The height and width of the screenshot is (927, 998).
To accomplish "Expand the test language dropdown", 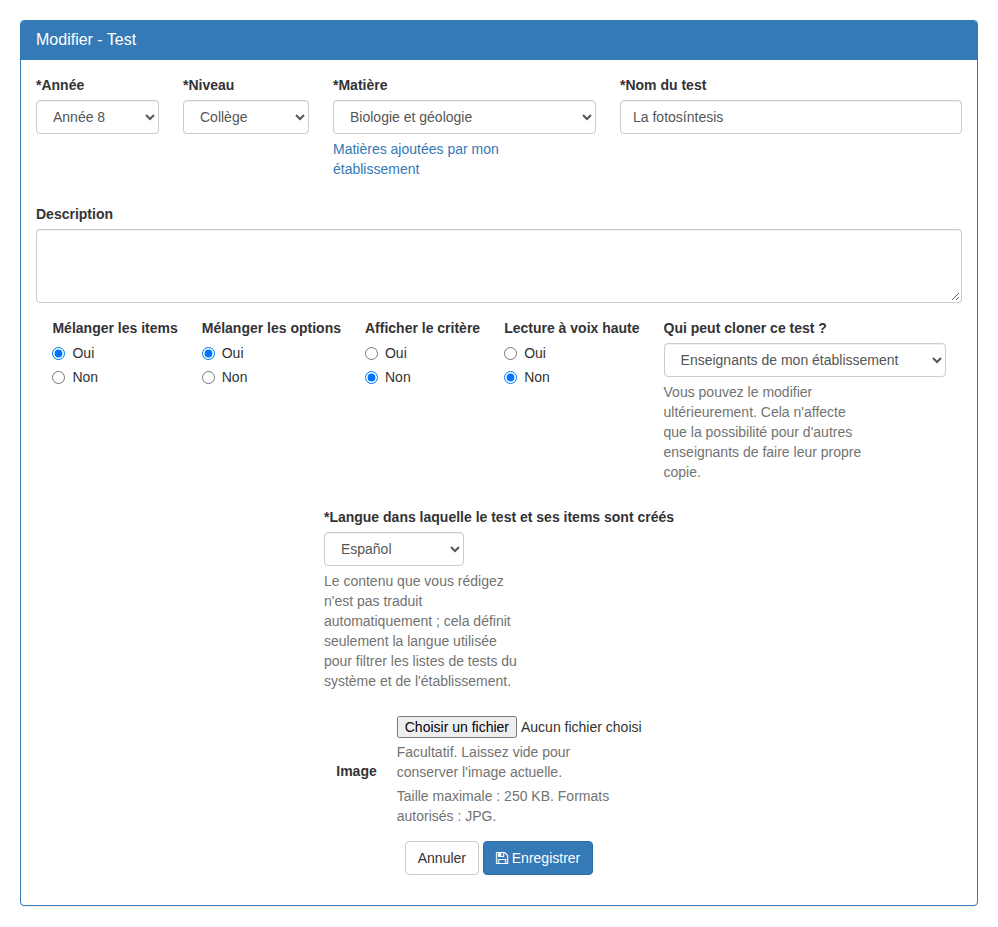I will [394, 549].
